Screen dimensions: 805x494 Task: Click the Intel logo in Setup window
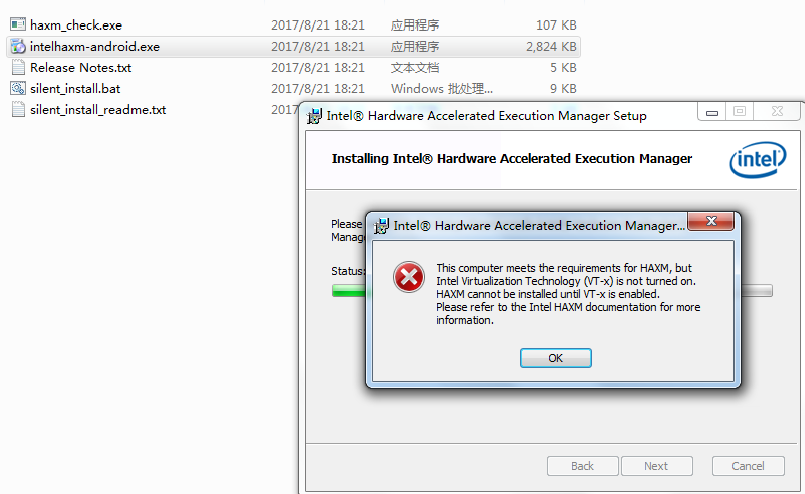click(758, 160)
